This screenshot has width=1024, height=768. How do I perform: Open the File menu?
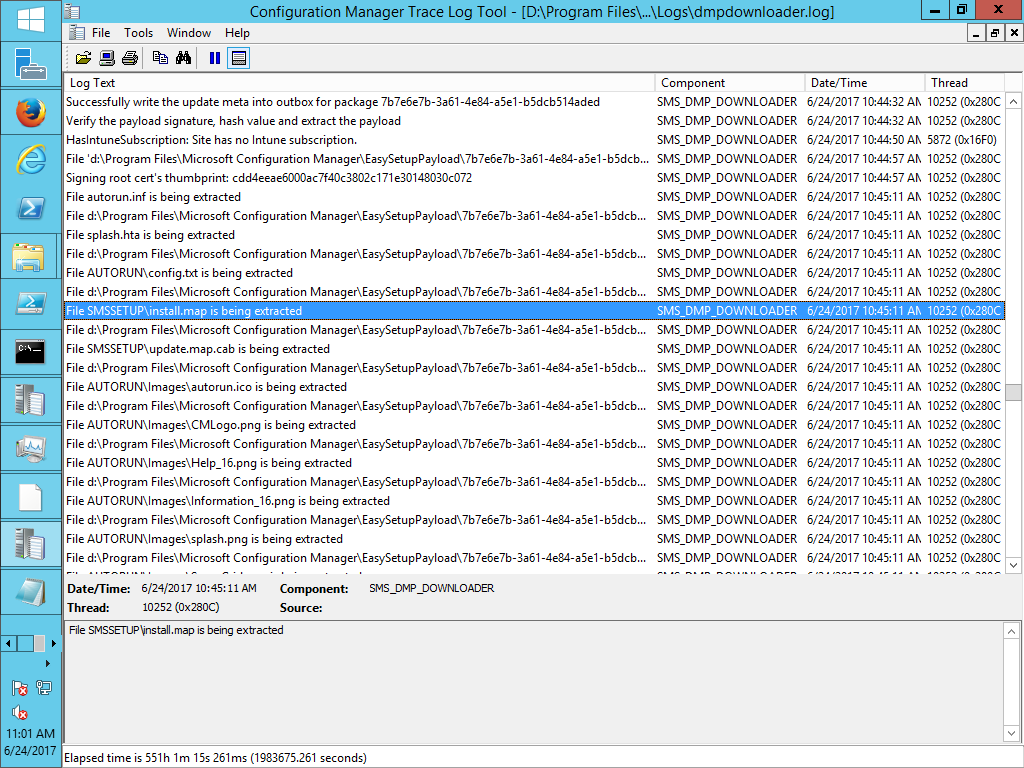pyautogui.click(x=101, y=33)
